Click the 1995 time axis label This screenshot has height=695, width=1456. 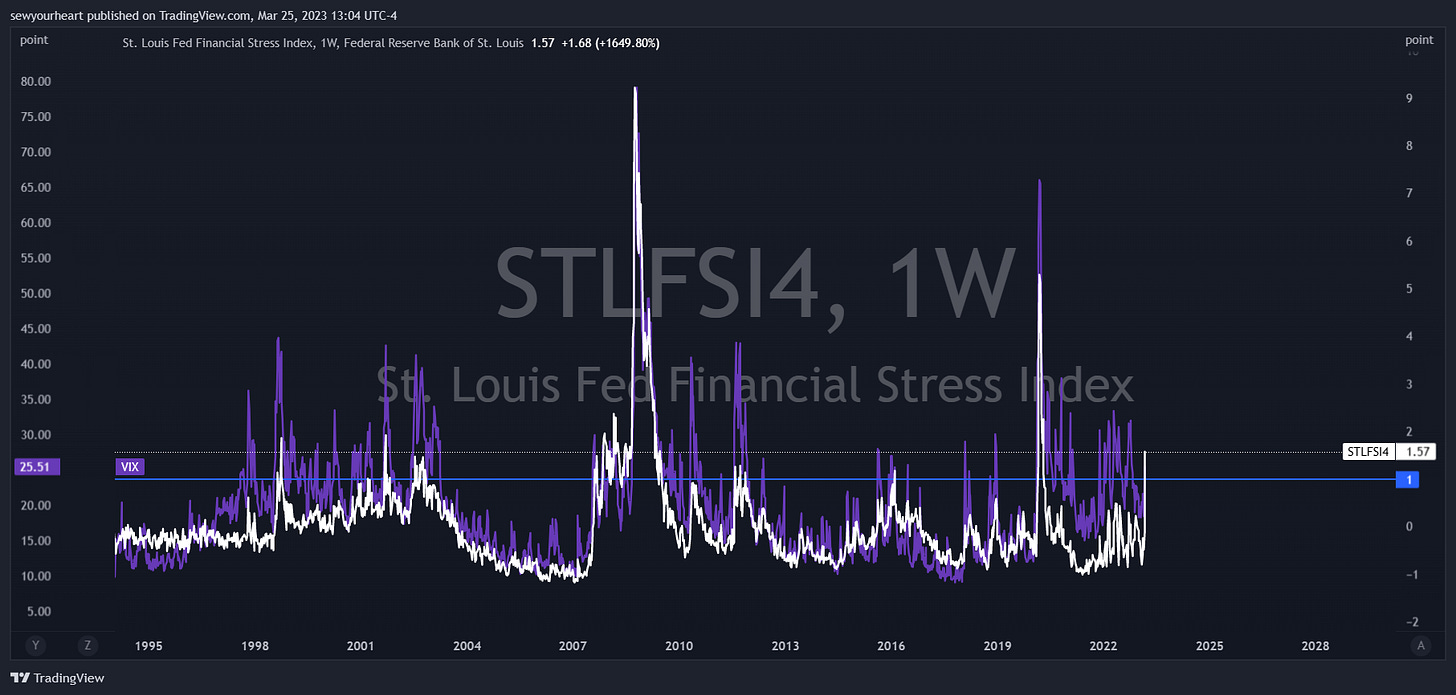coord(148,646)
